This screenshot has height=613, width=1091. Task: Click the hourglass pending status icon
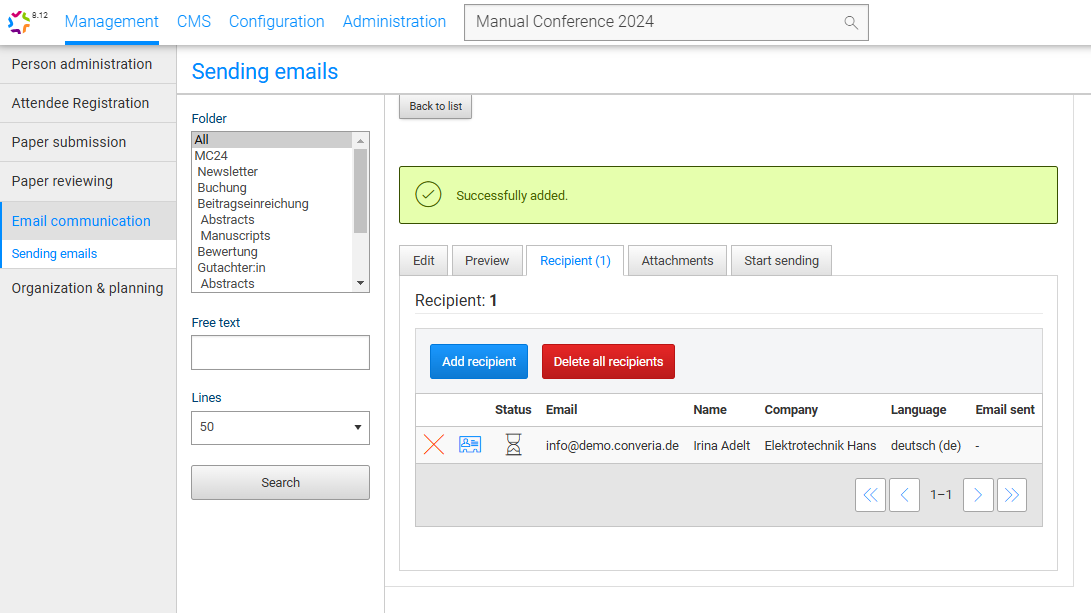tap(513, 445)
